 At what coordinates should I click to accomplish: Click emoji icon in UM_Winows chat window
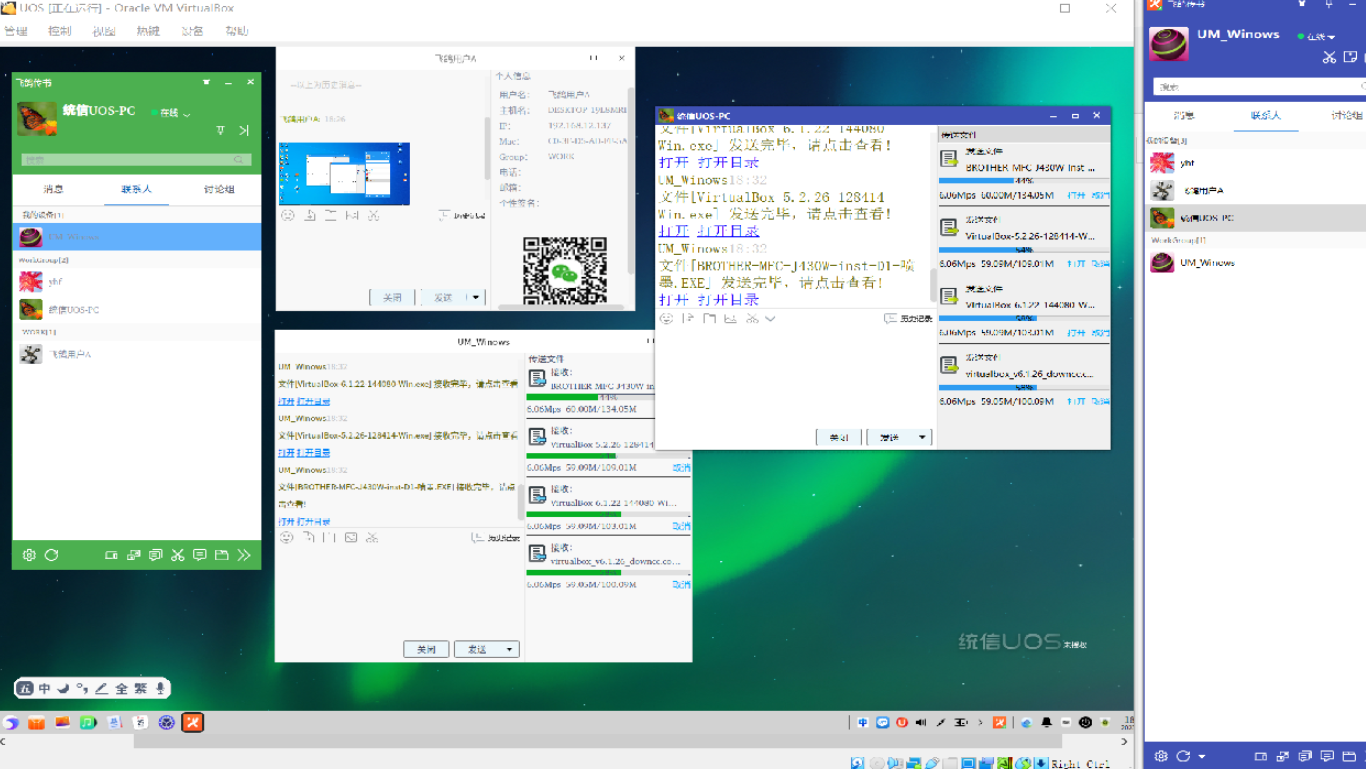(x=286, y=538)
